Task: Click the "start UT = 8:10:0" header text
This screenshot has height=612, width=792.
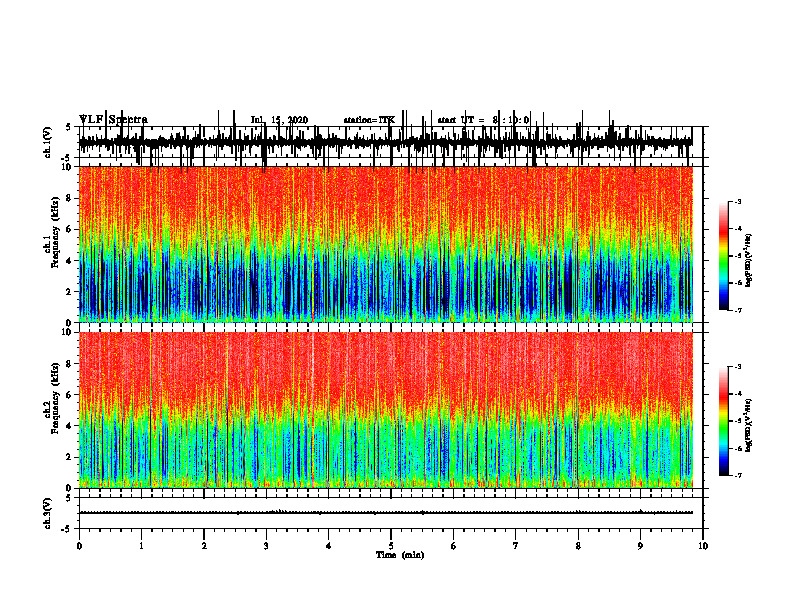Action: point(483,120)
